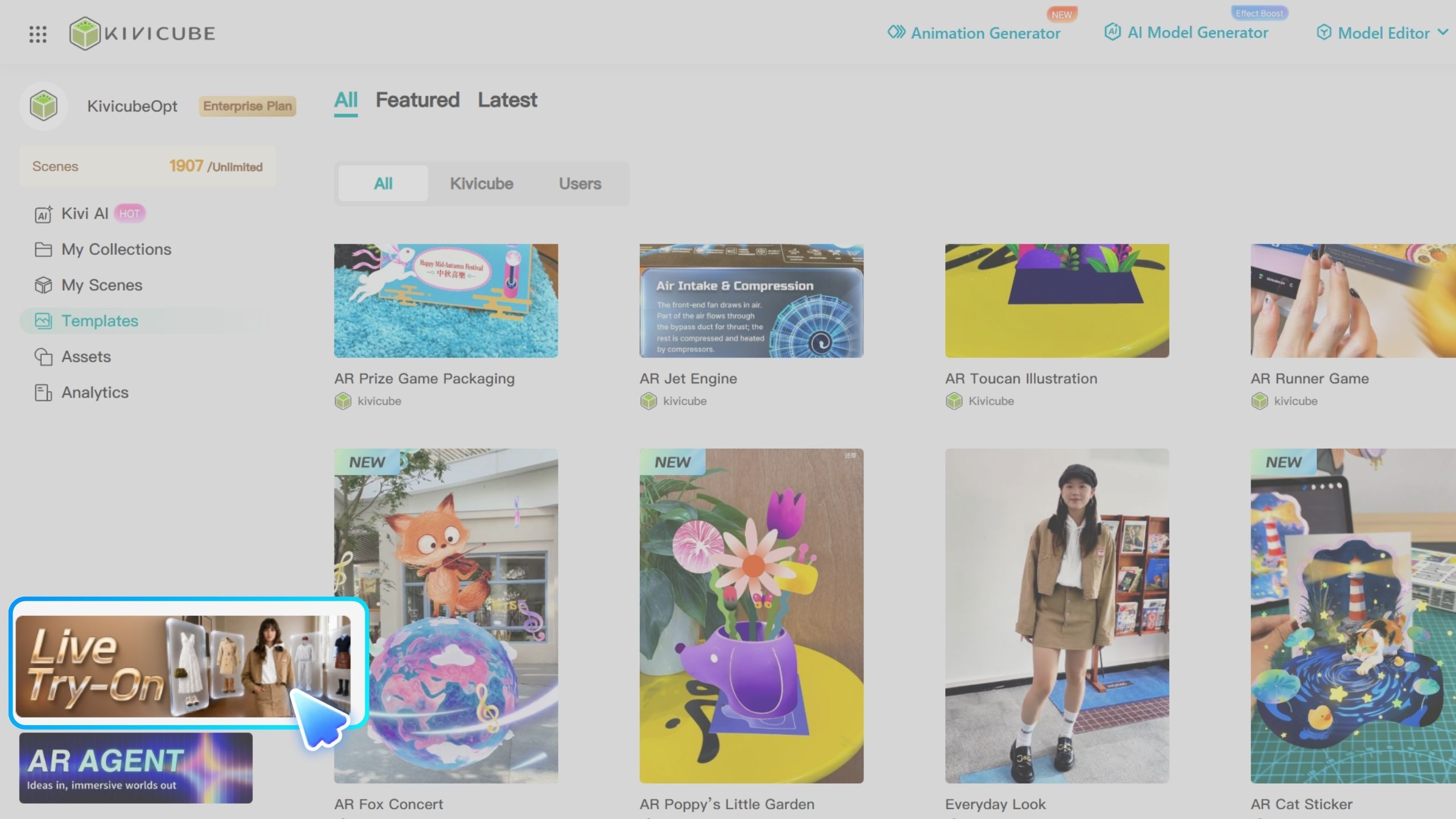Click author avatar under AR Prize Game Packaging
Image resolution: width=1456 pixels, height=819 pixels.
point(343,401)
